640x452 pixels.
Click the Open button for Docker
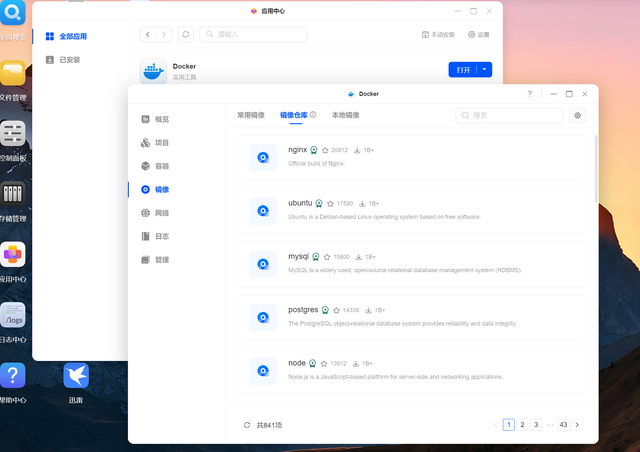tap(463, 69)
